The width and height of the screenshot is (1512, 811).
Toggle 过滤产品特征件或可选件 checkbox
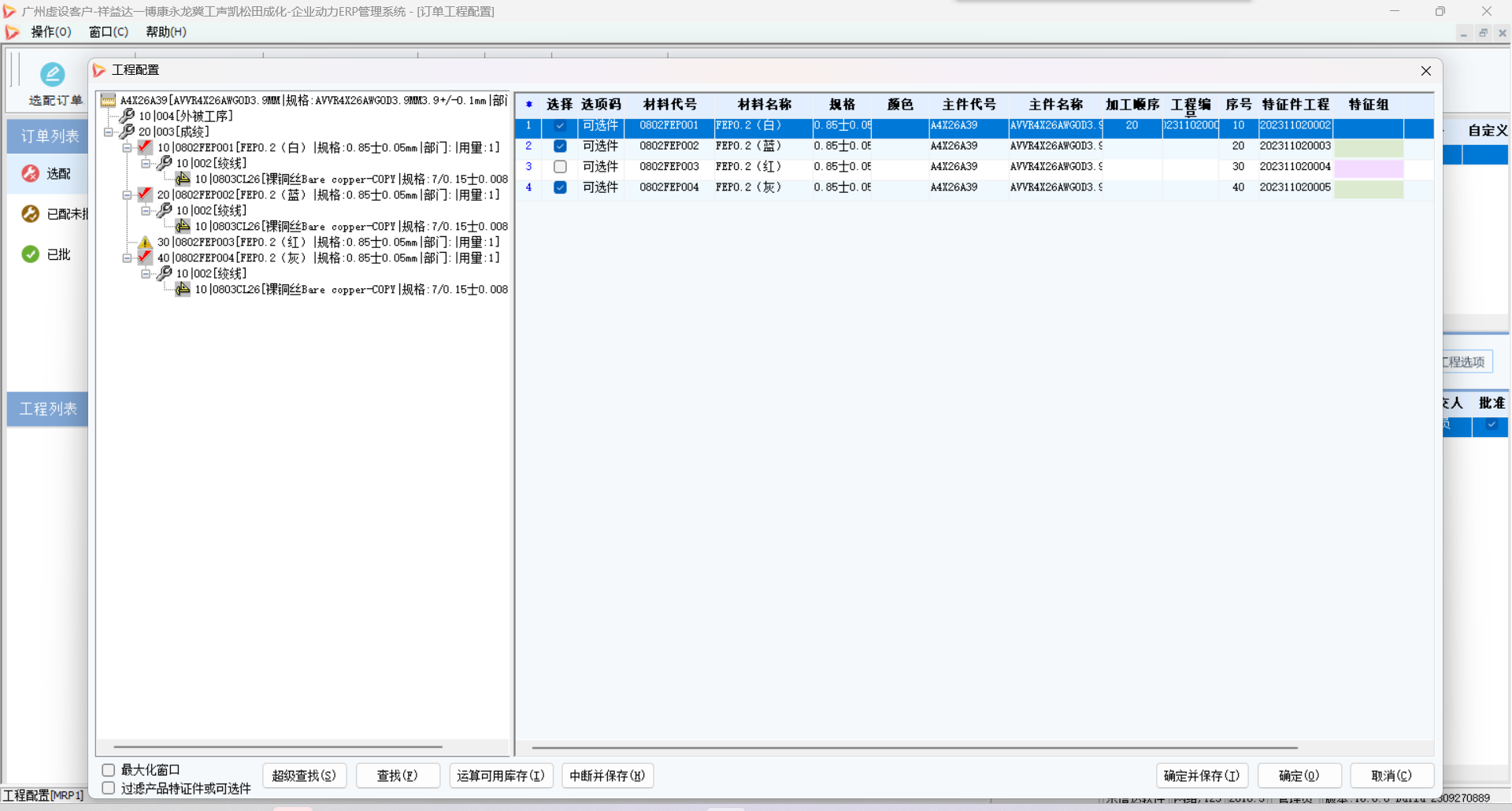[109, 788]
